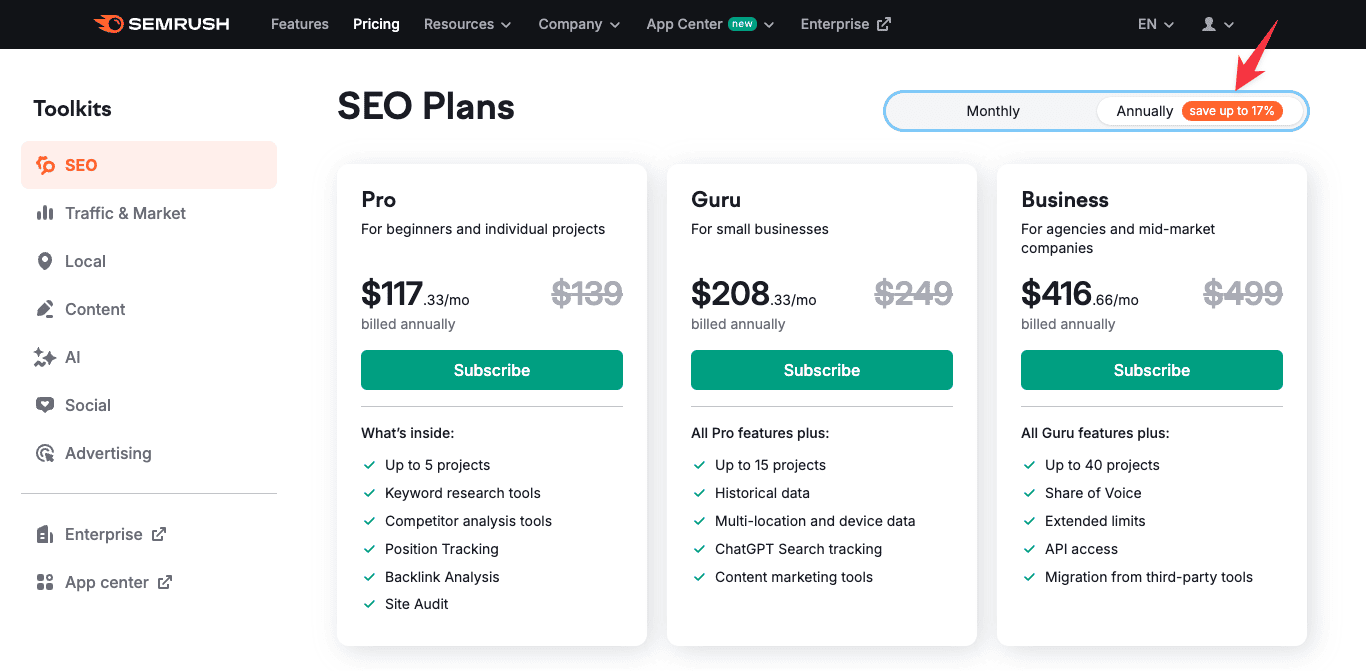Click the Social heart bubble icon
This screenshot has height=671, width=1366.
coord(45,405)
